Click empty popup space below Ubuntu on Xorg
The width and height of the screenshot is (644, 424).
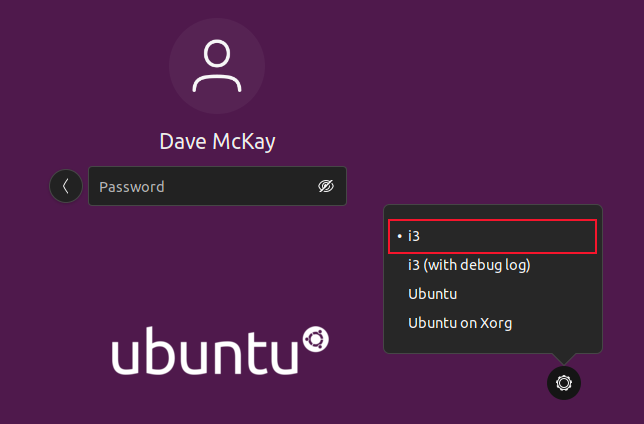point(492,343)
